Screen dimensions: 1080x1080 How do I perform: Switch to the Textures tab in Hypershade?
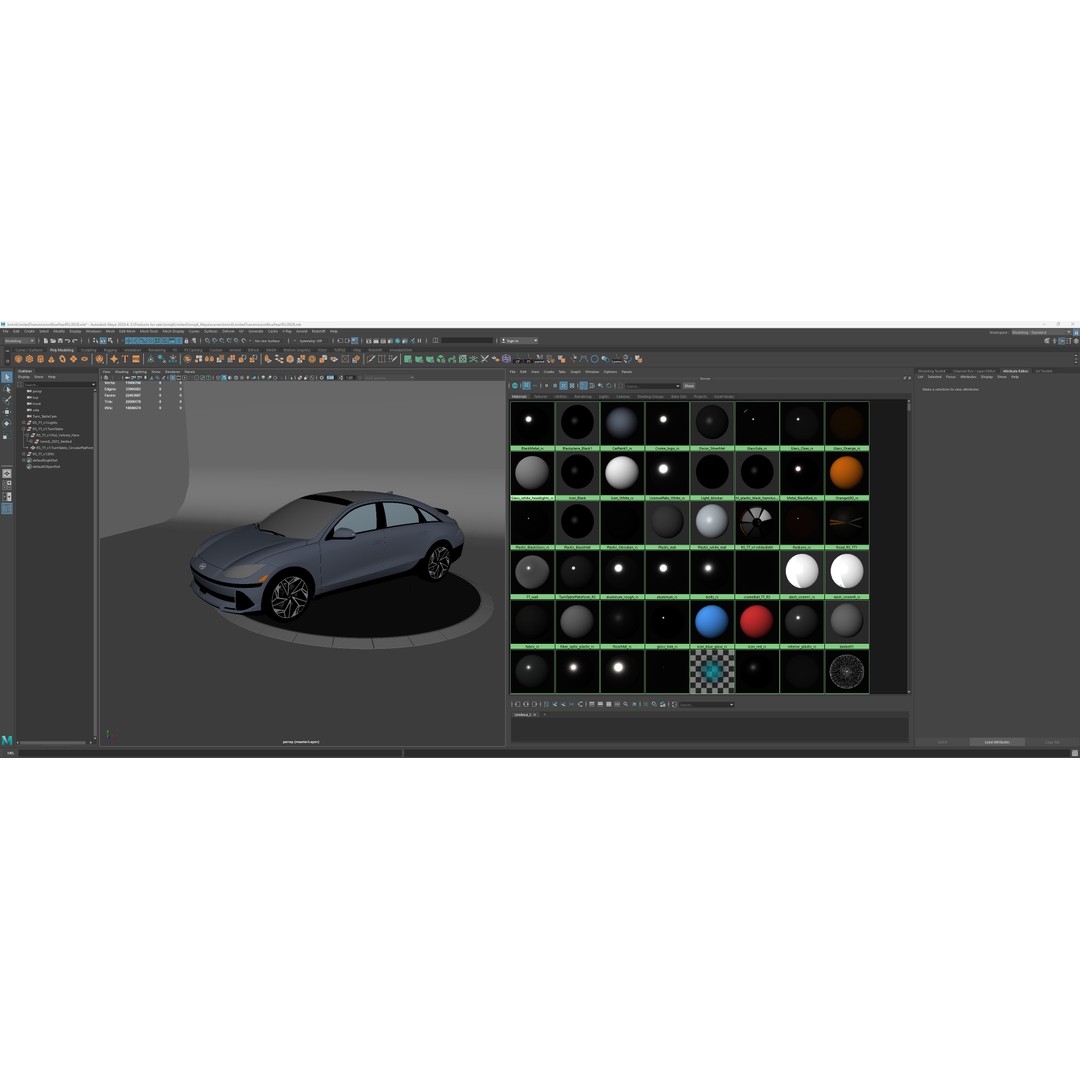point(541,397)
